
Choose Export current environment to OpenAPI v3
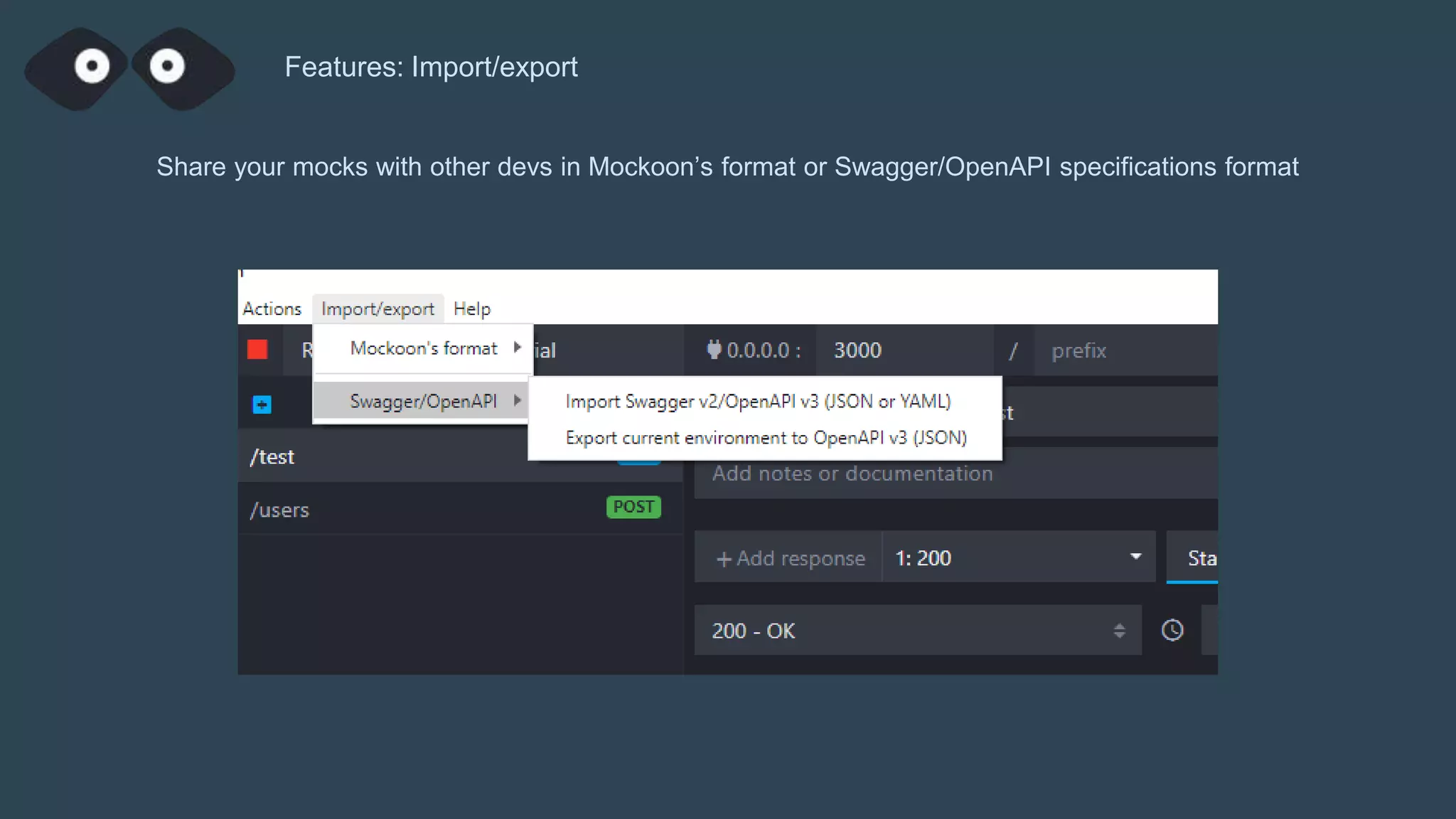(766, 438)
